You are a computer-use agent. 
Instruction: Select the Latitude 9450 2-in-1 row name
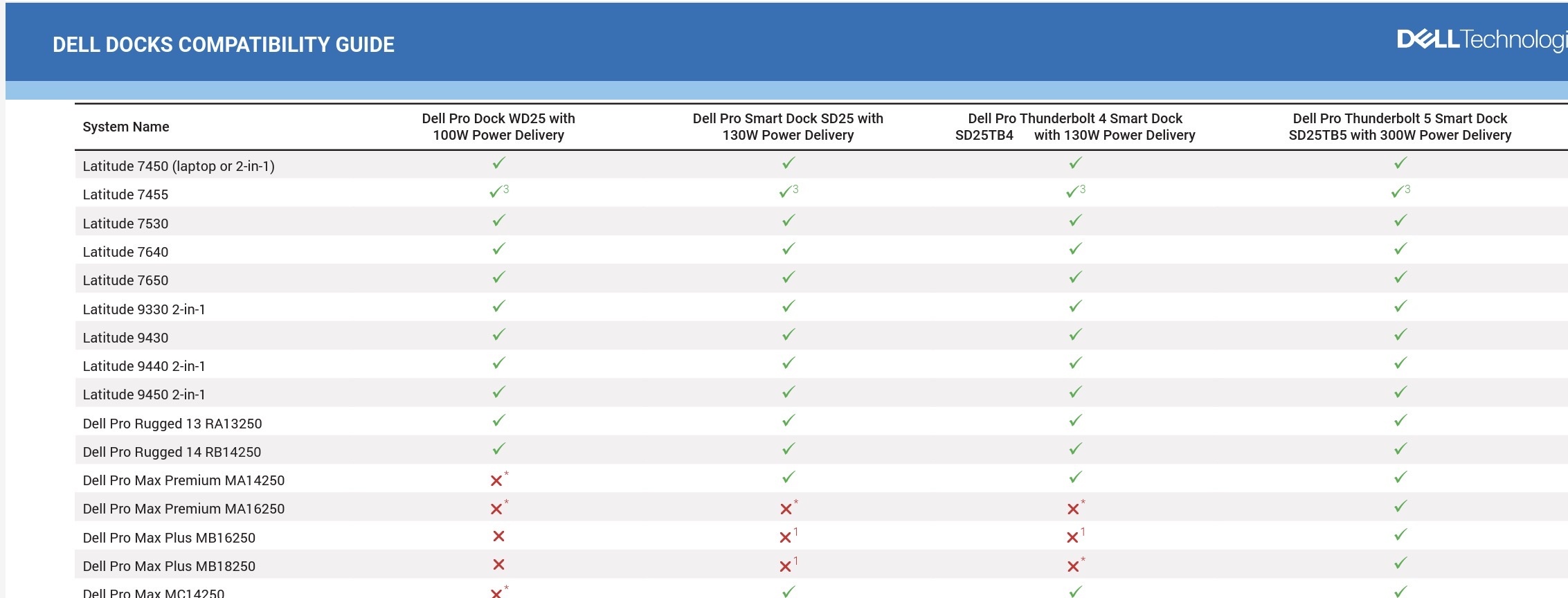144,395
